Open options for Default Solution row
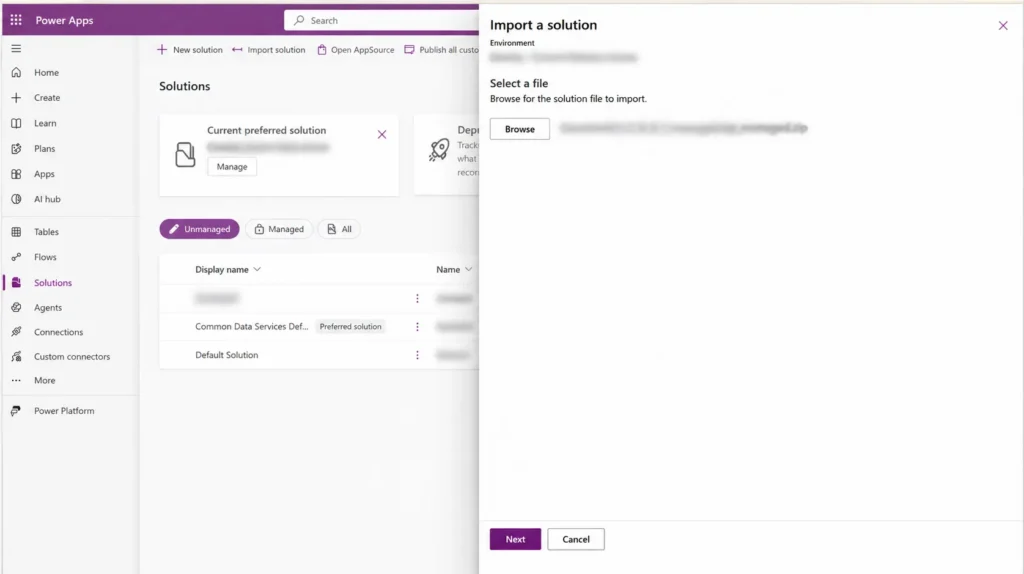The height and width of the screenshot is (574, 1024). [x=417, y=355]
